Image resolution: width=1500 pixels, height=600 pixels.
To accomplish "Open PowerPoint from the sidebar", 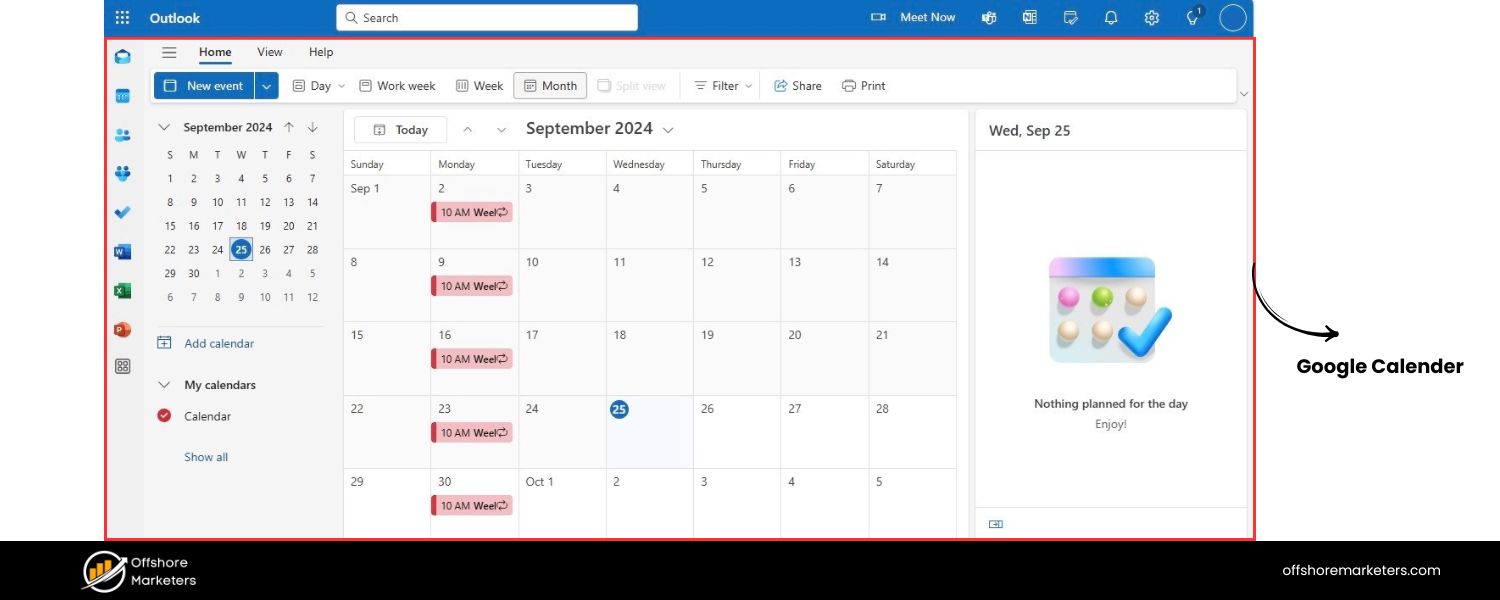I will click(122, 329).
